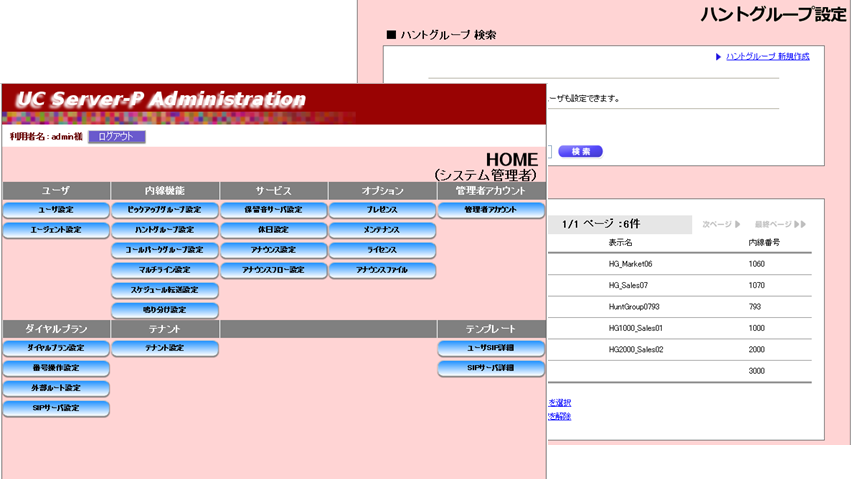The height and width of the screenshot is (479, 852).
Task: Click extension number 1070
Action: pyautogui.click(x=756, y=286)
